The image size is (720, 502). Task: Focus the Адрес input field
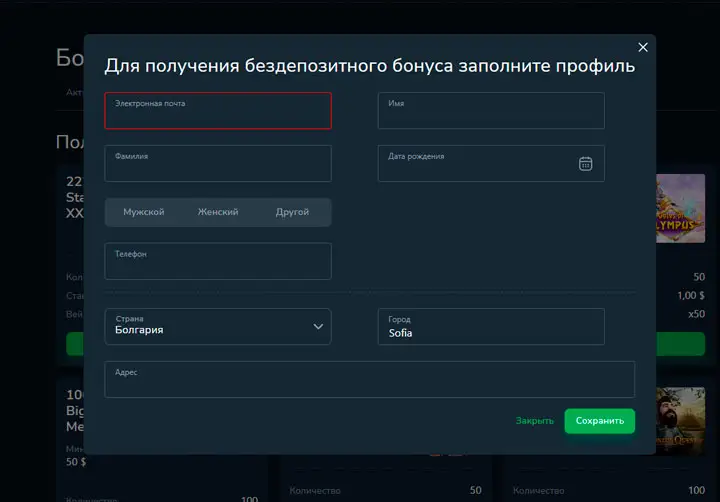click(x=369, y=380)
